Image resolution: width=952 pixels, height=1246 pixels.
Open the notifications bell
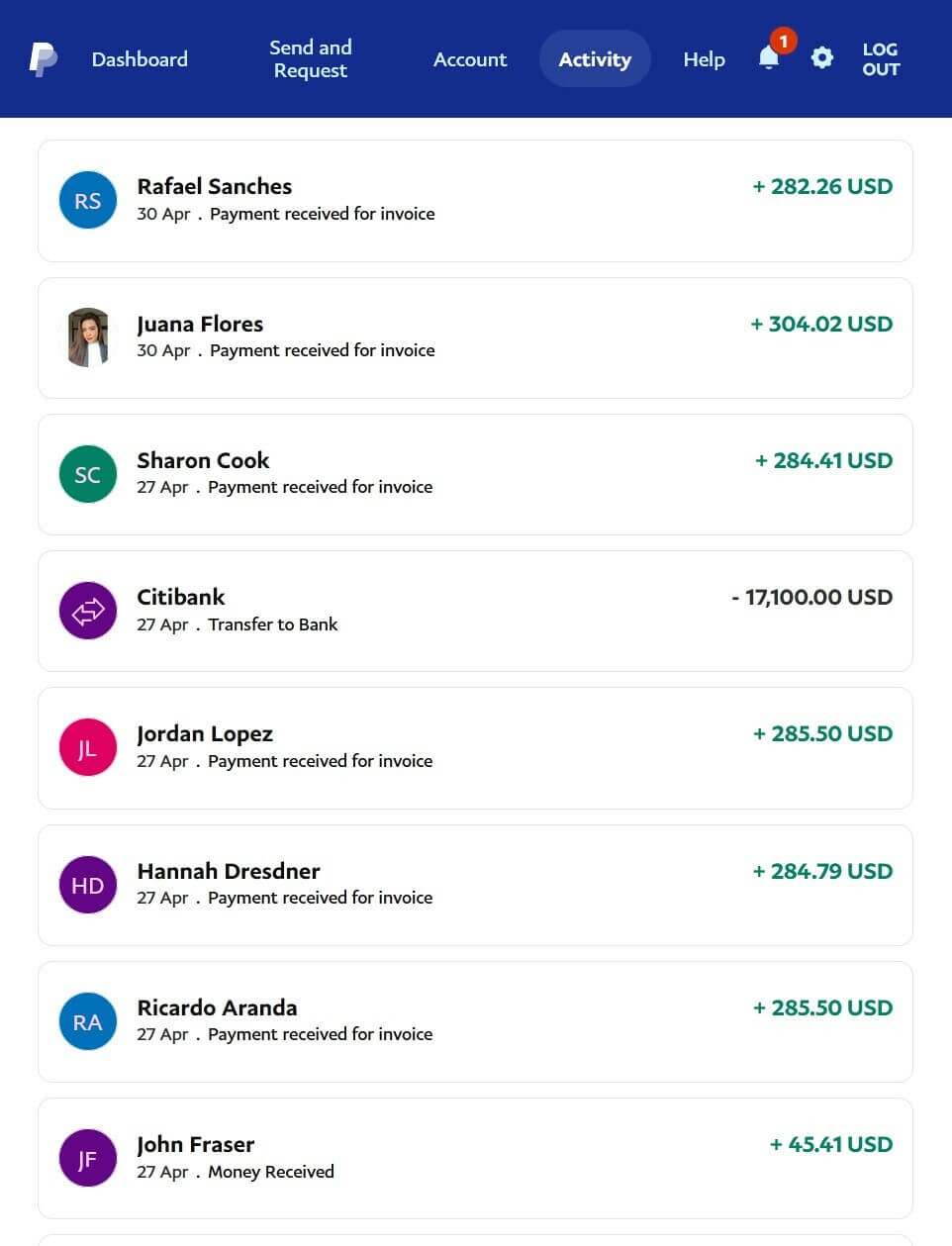coord(769,58)
